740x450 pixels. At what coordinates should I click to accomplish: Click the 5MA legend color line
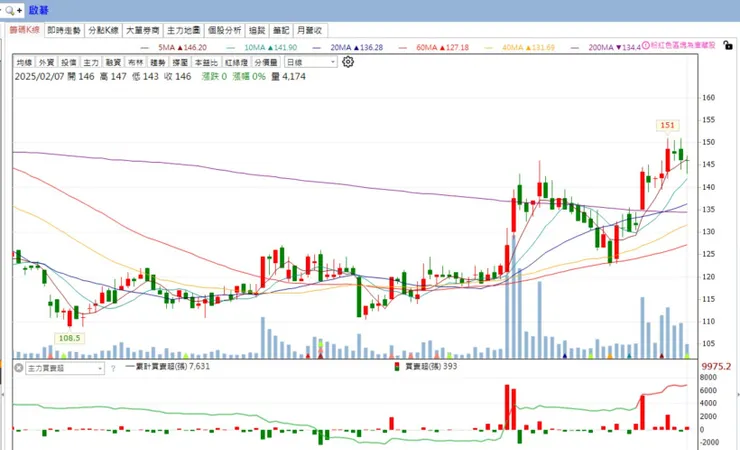[145, 48]
